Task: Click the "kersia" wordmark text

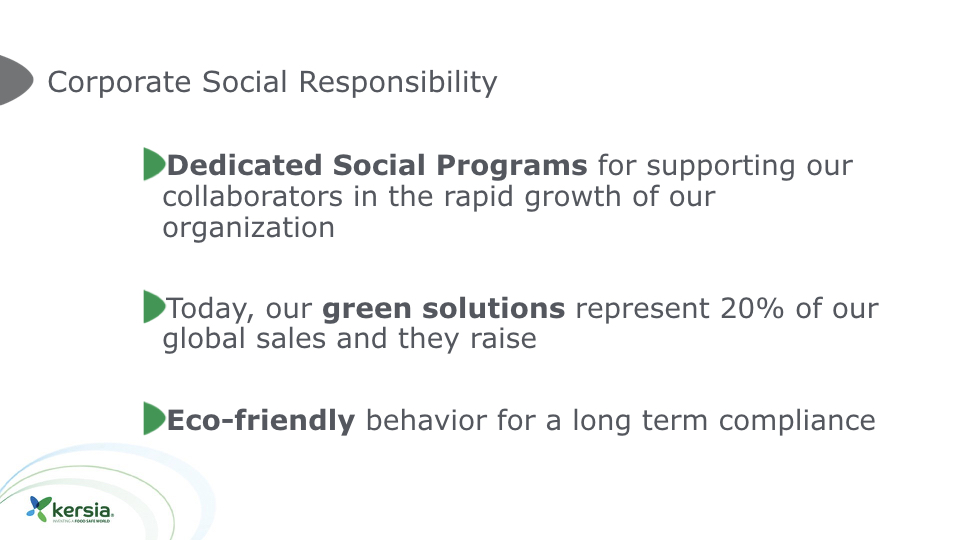Action: 83,508
